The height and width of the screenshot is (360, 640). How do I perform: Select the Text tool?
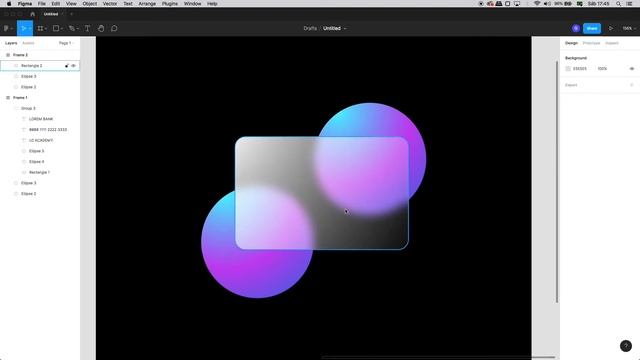pos(87,29)
